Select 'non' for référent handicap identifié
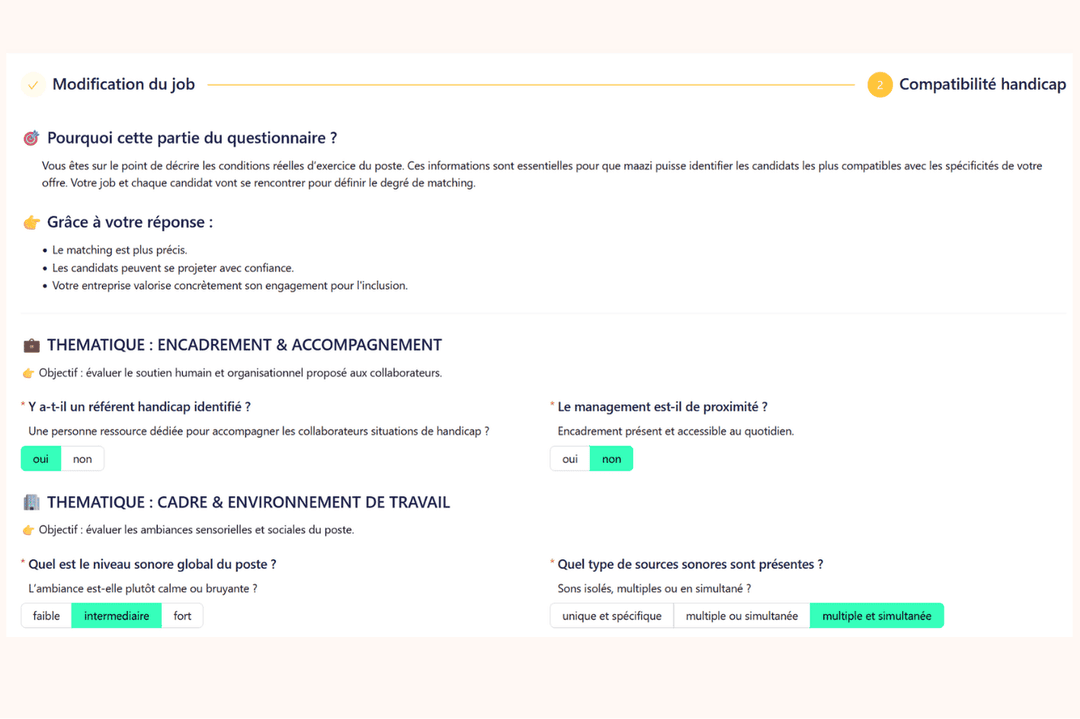The height and width of the screenshot is (719, 1080). click(x=82, y=459)
